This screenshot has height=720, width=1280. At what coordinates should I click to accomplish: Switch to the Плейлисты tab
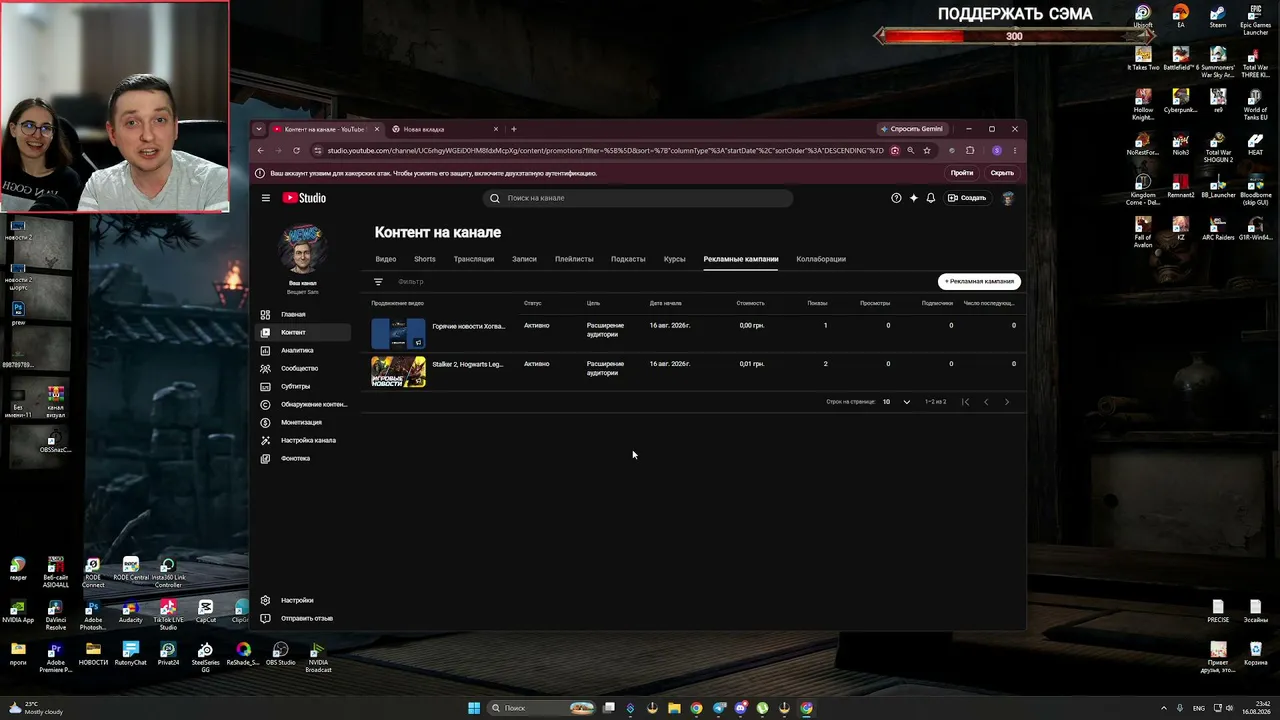pyautogui.click(x=574, y=259)
